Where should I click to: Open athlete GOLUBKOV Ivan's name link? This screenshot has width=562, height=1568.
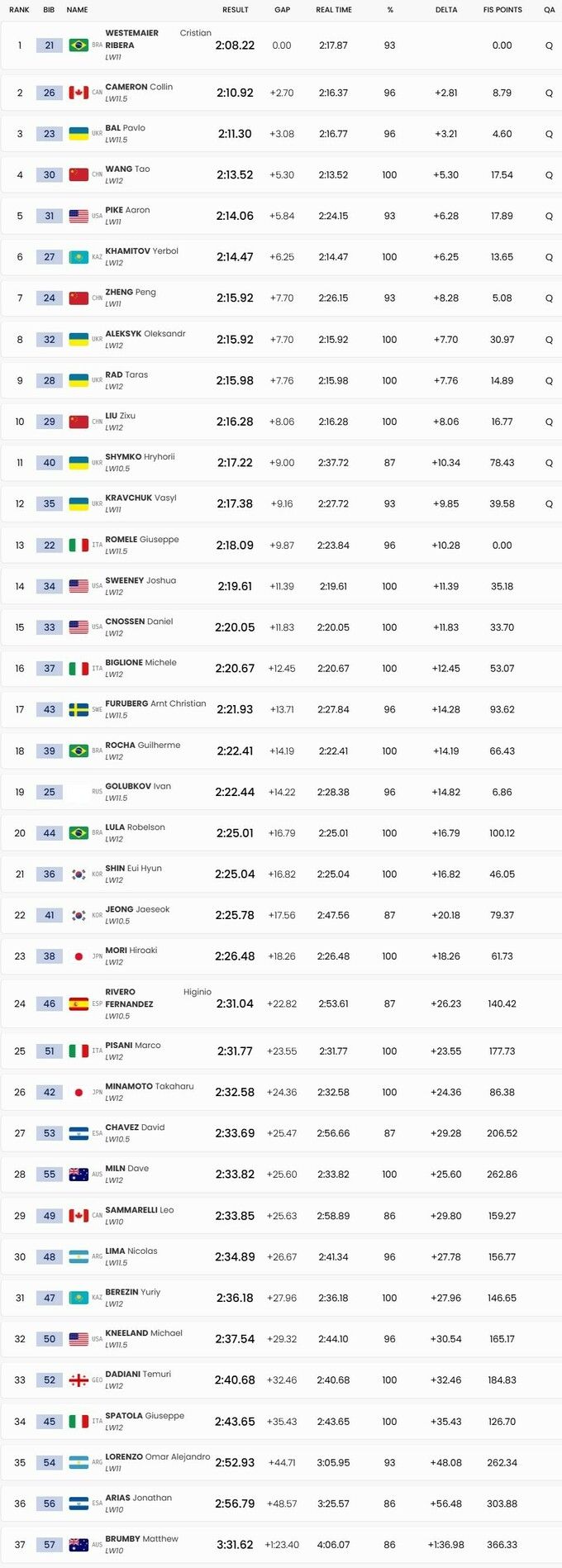(x=138, y=786)
